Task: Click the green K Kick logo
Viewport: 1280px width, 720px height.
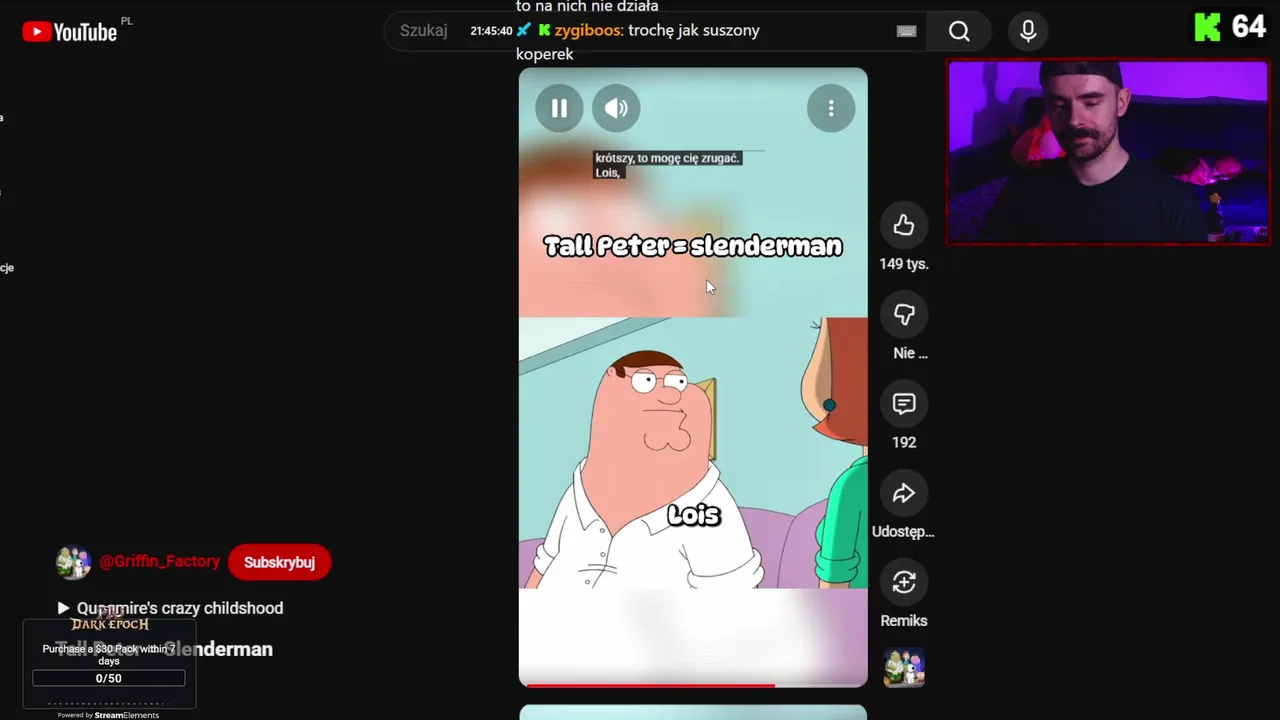Action: pos(1207,27)
